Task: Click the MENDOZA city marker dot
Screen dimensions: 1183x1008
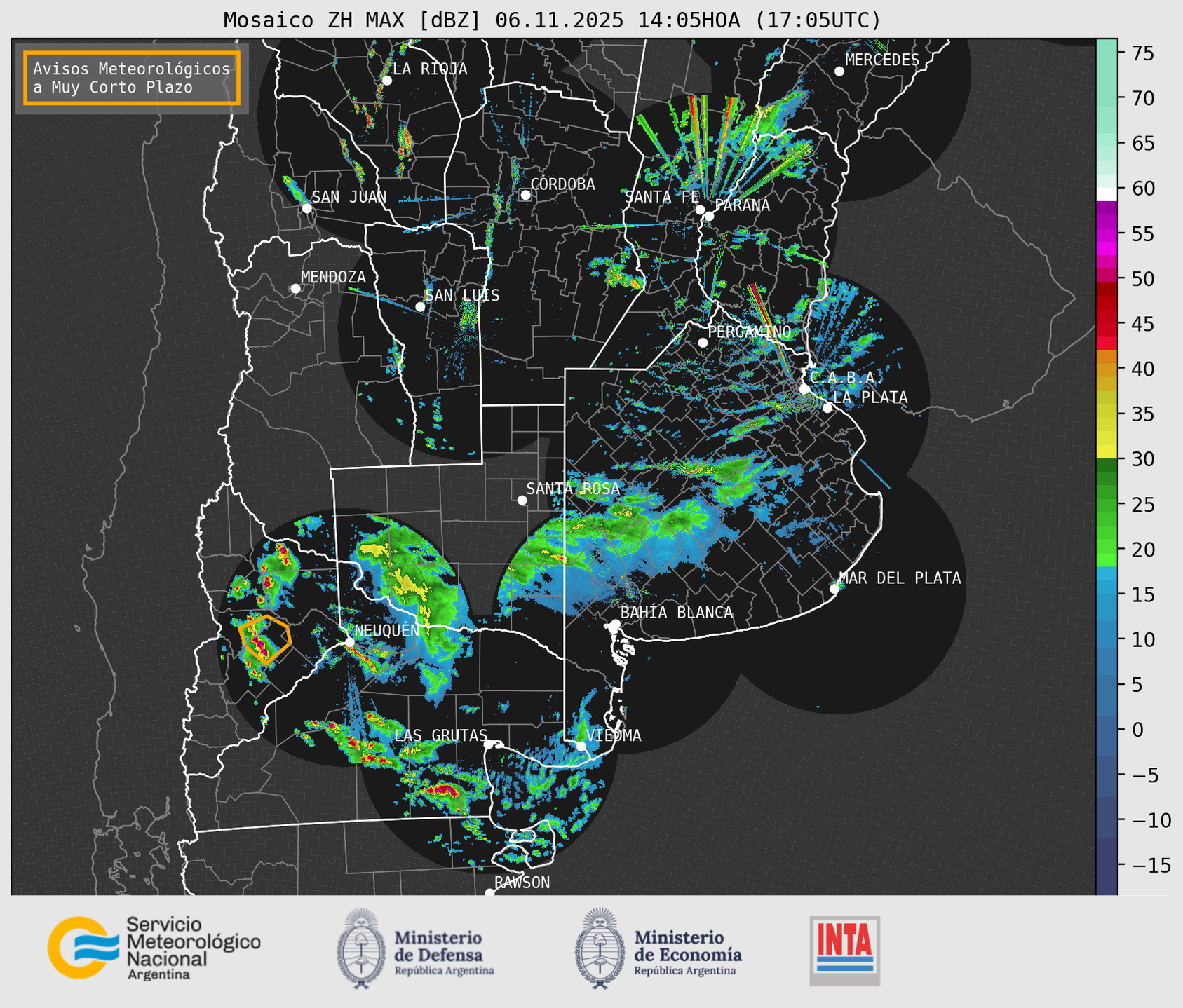Action: point(295,289)
